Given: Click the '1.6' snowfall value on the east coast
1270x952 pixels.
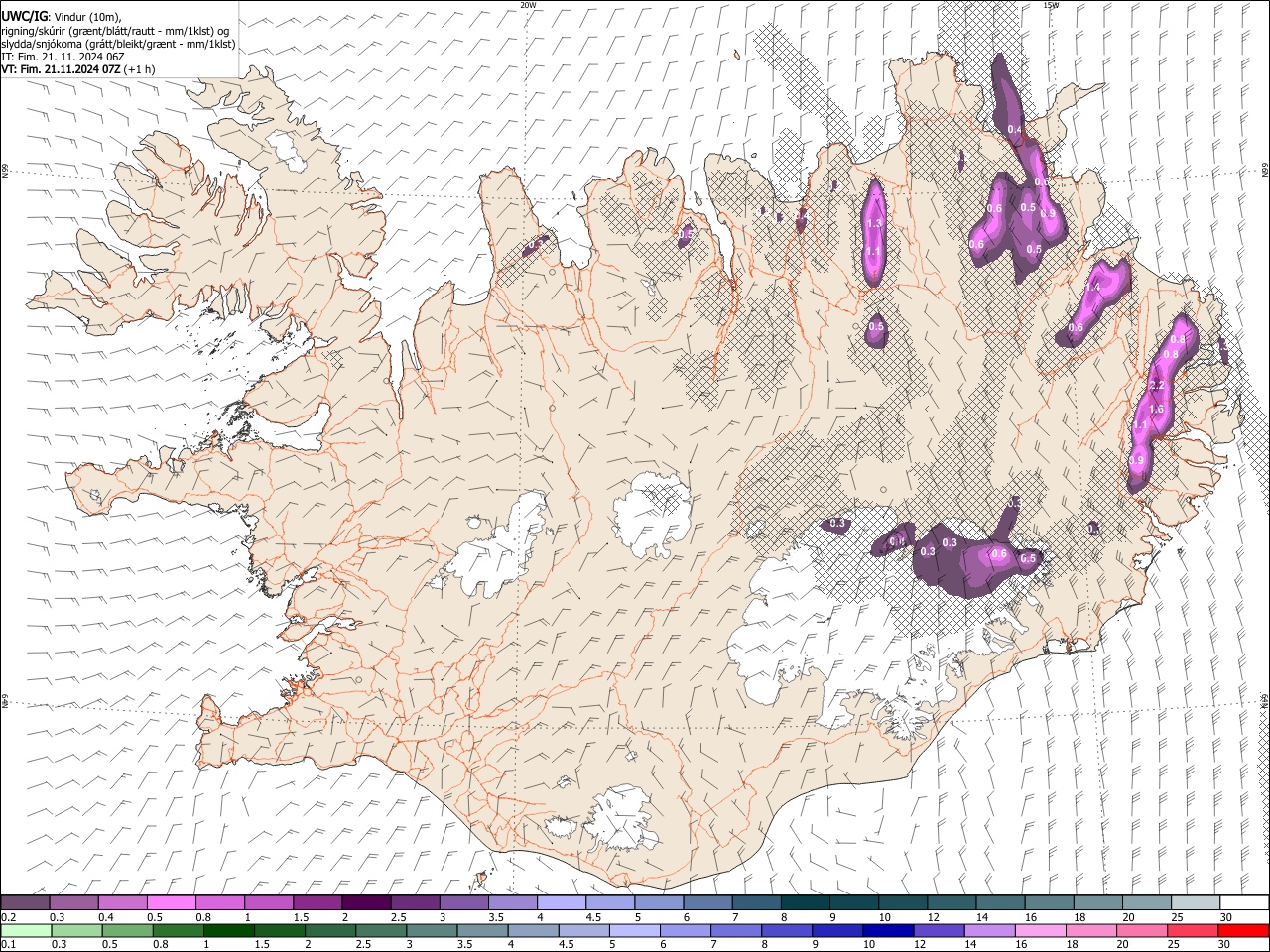Looking at the screenshot, I should coord(1156,409).
